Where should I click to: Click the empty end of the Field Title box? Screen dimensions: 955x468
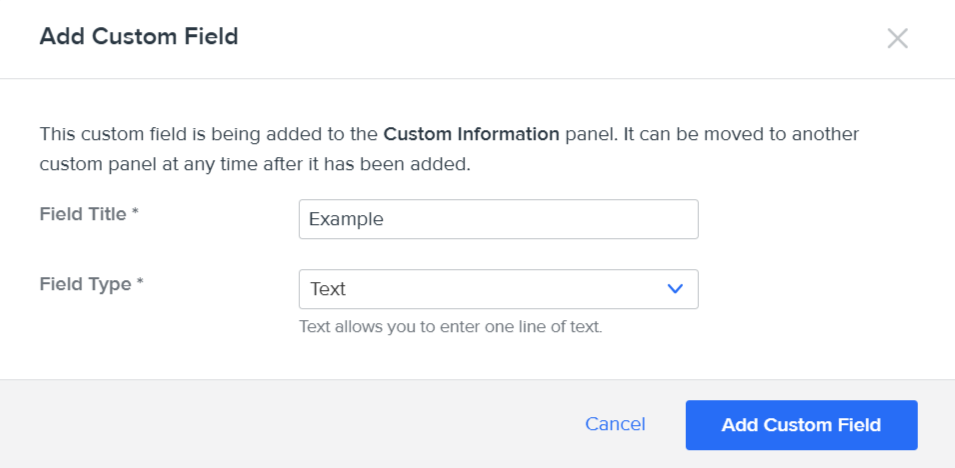click(600, 219)
